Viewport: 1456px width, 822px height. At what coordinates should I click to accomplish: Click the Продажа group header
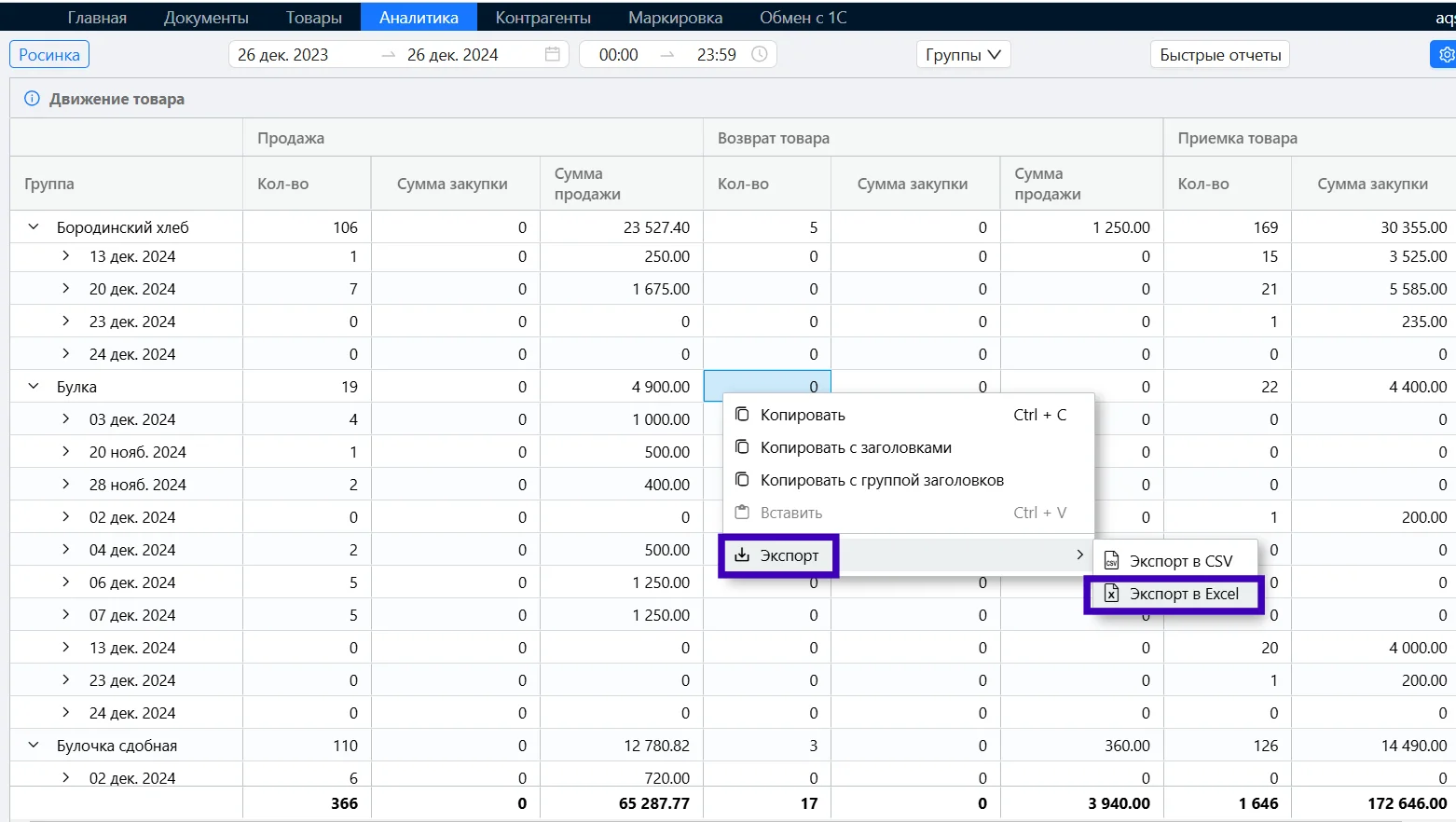pyautogui.click(x=473, y=138)
